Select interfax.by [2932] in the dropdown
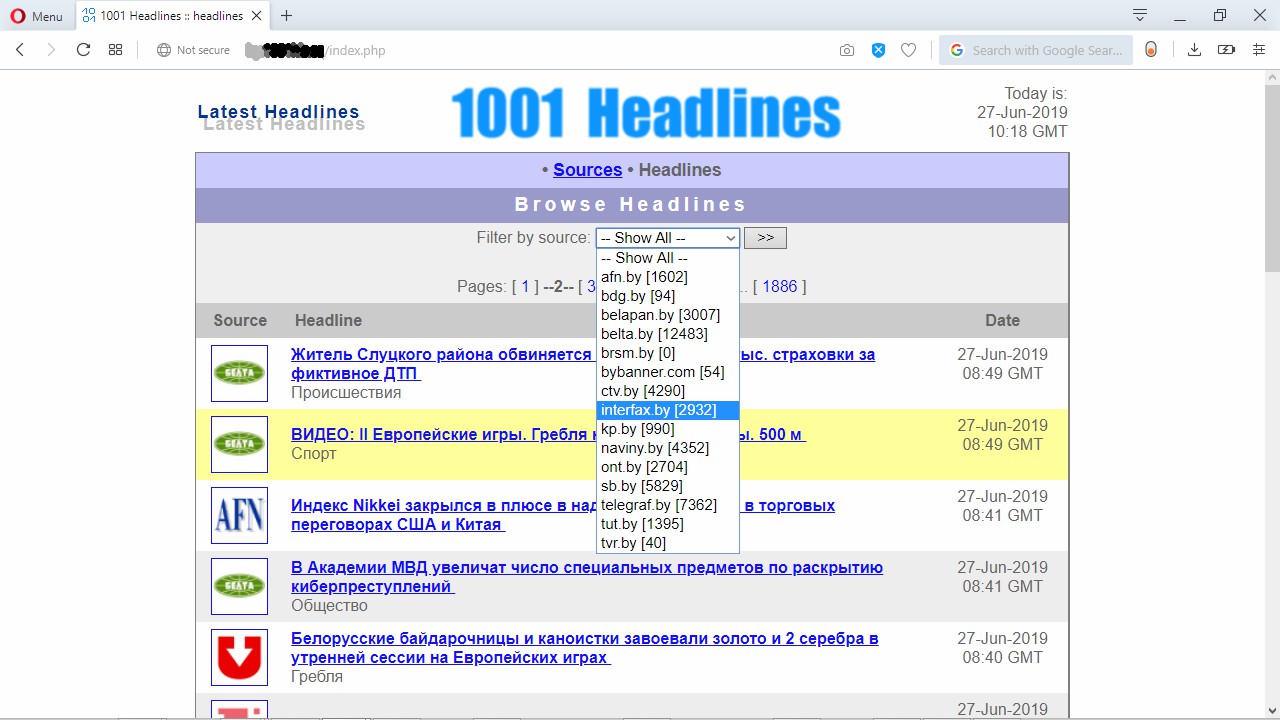Image resolution: width=1280 pixels, height=720 pixels. pos(668,410)
